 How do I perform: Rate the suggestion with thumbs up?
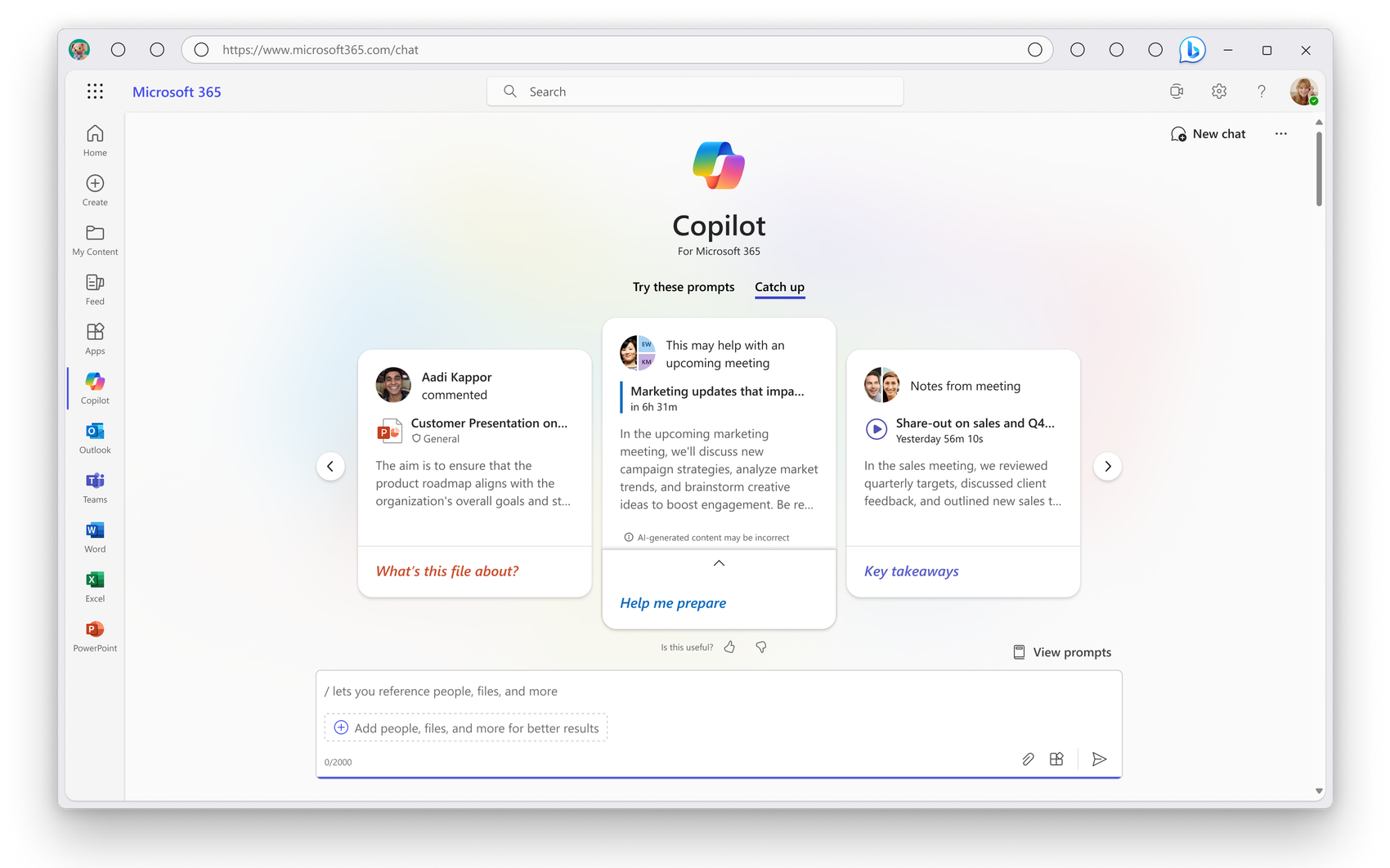coord(729,647)
